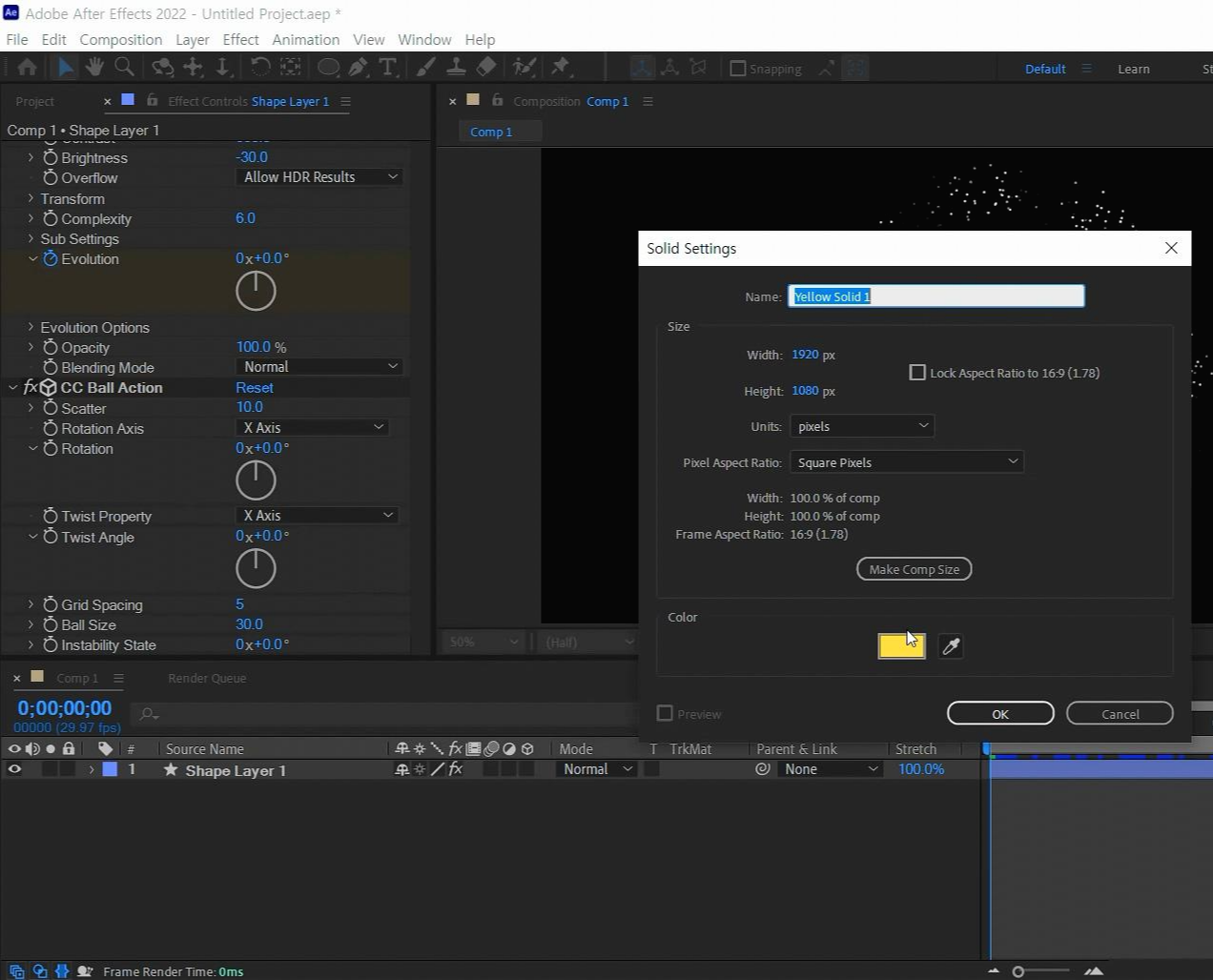The image size is (1213, 980).
Task: Select the Brush tool
Action: pyautogui.click(x=425, y=67)
